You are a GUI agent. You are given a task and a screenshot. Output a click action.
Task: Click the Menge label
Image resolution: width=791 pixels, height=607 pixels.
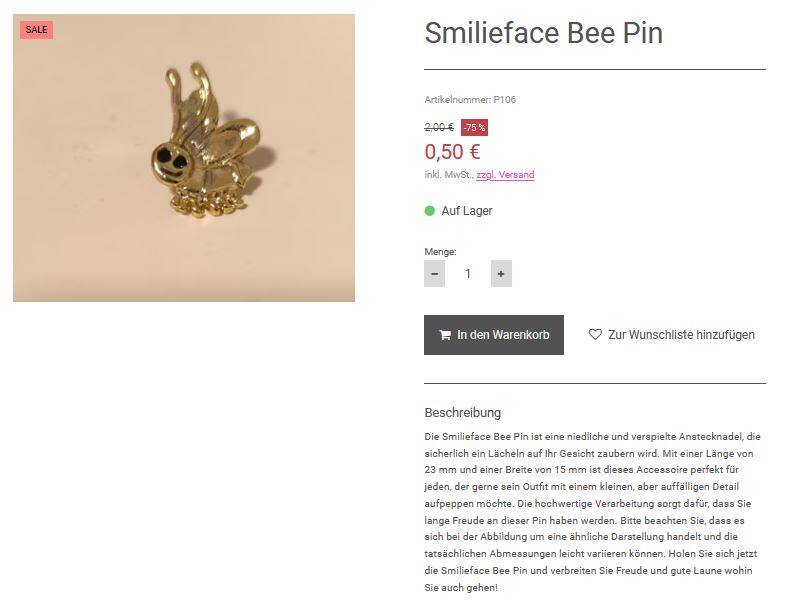[x=440, y=252]
